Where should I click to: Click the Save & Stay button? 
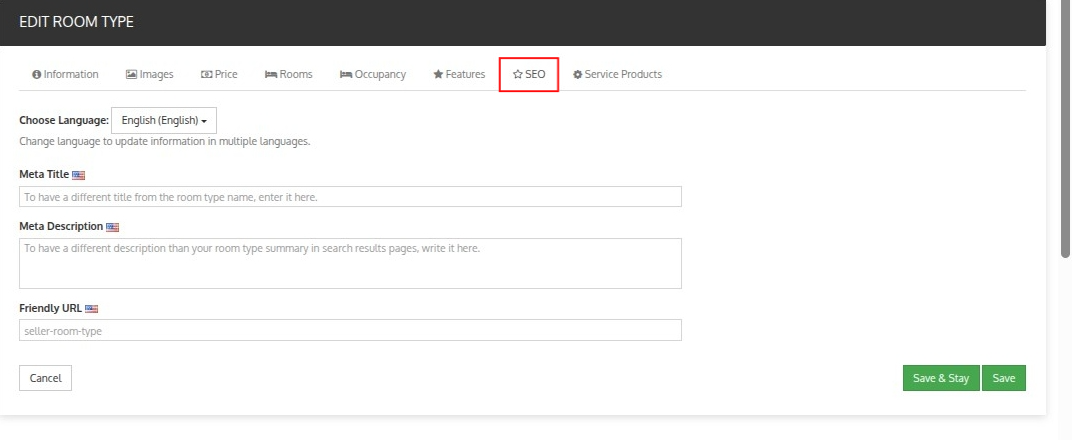click(x=941, y=378)
